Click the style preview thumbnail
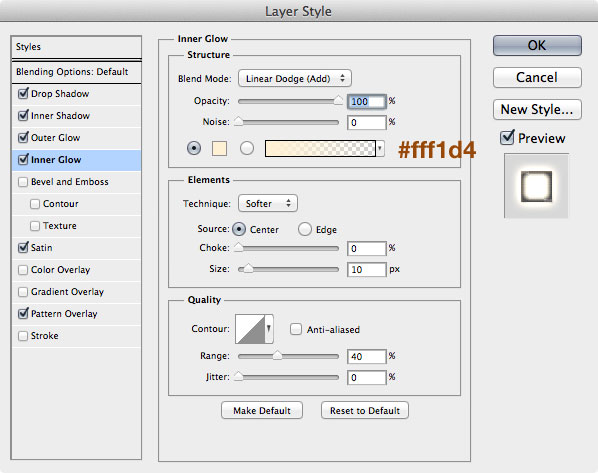The height and width of the screenshot is (473, 598). coord(536,186)
